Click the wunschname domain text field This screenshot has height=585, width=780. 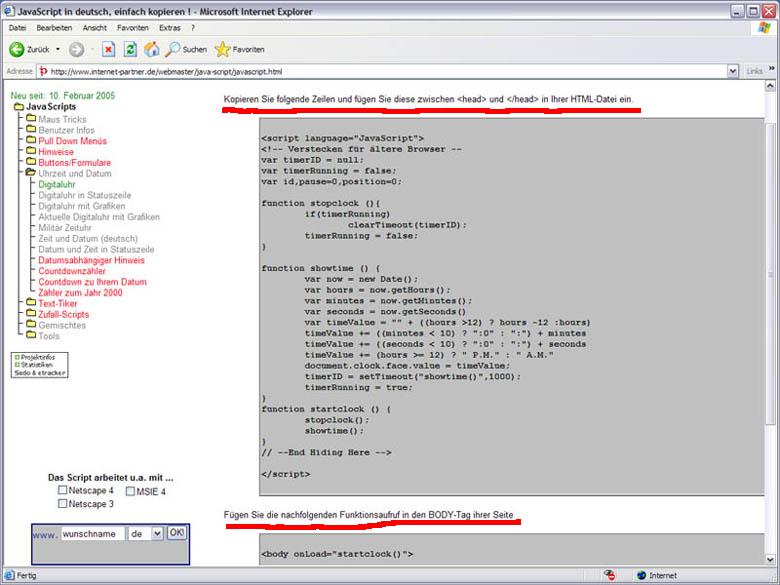pos(93,534)
